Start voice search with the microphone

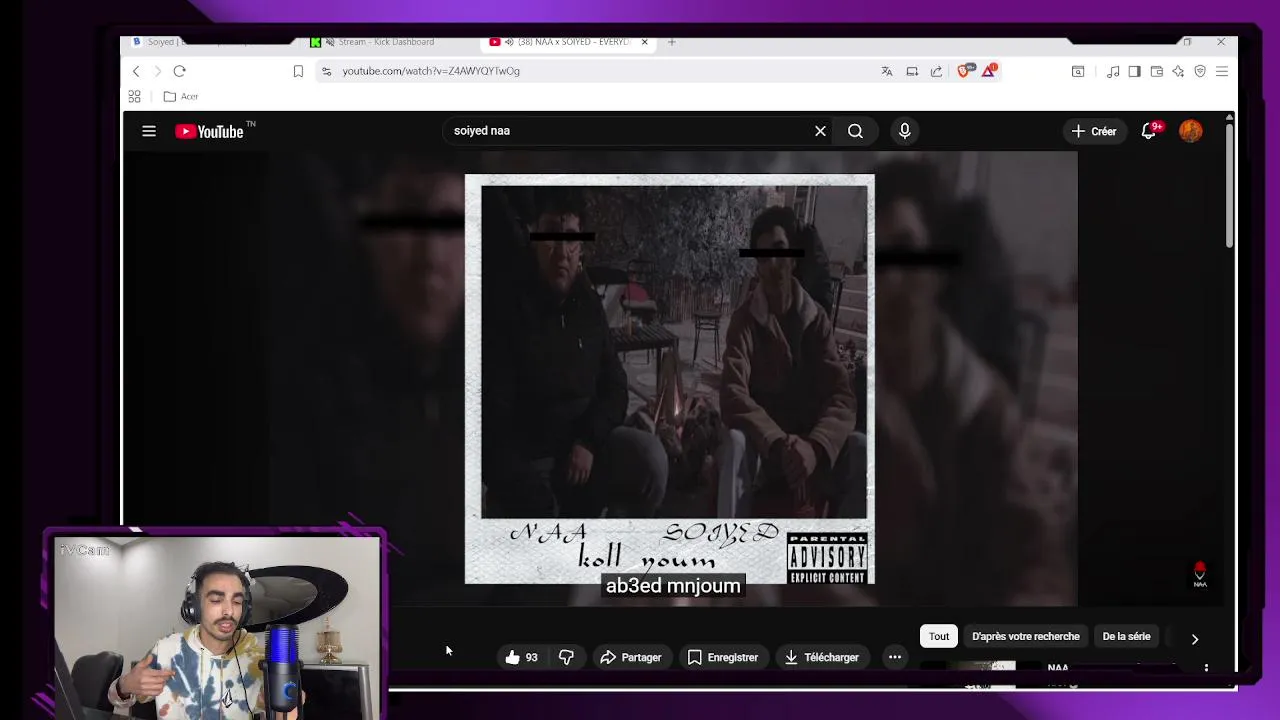coord(904,131)
